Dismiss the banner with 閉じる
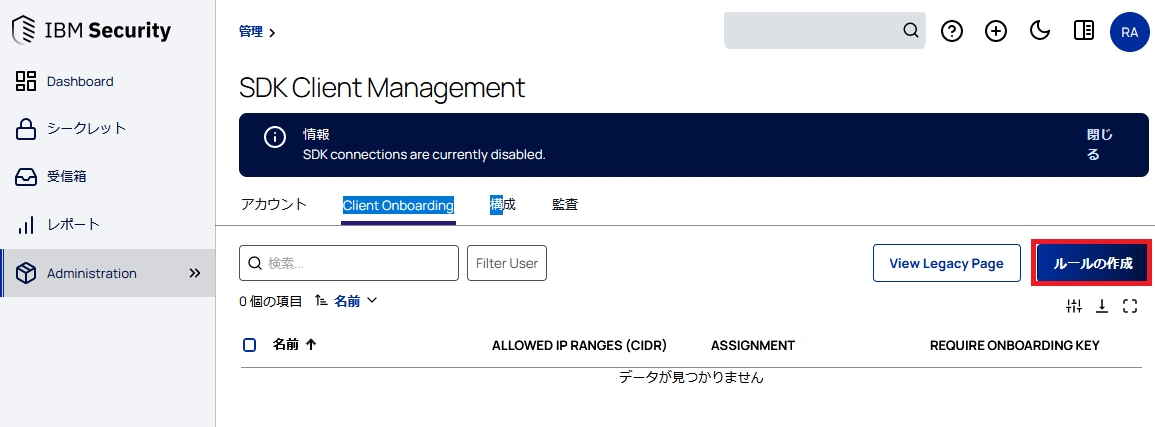This screenshot has width=1155, height=427. coord(1100,145)
